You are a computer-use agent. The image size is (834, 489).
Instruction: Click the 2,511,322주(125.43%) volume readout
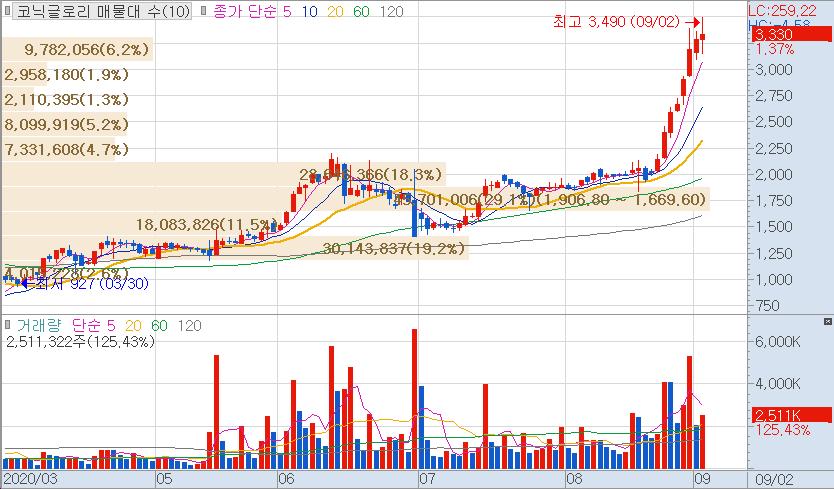[80, 341]
